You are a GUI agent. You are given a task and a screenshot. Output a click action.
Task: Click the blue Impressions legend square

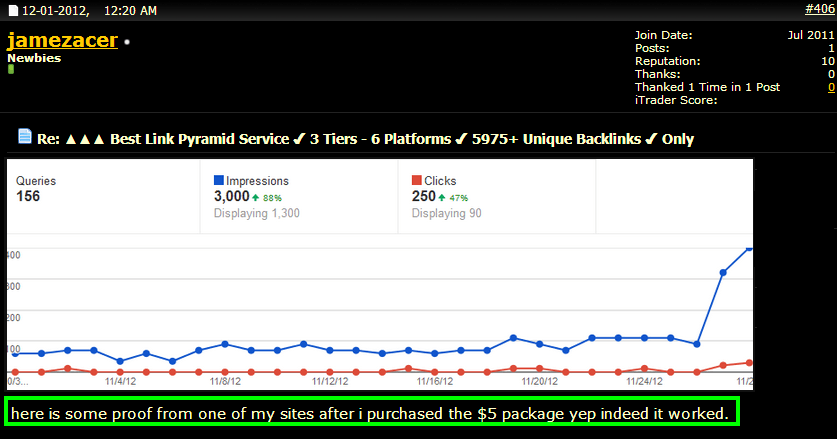click(218, 180)
